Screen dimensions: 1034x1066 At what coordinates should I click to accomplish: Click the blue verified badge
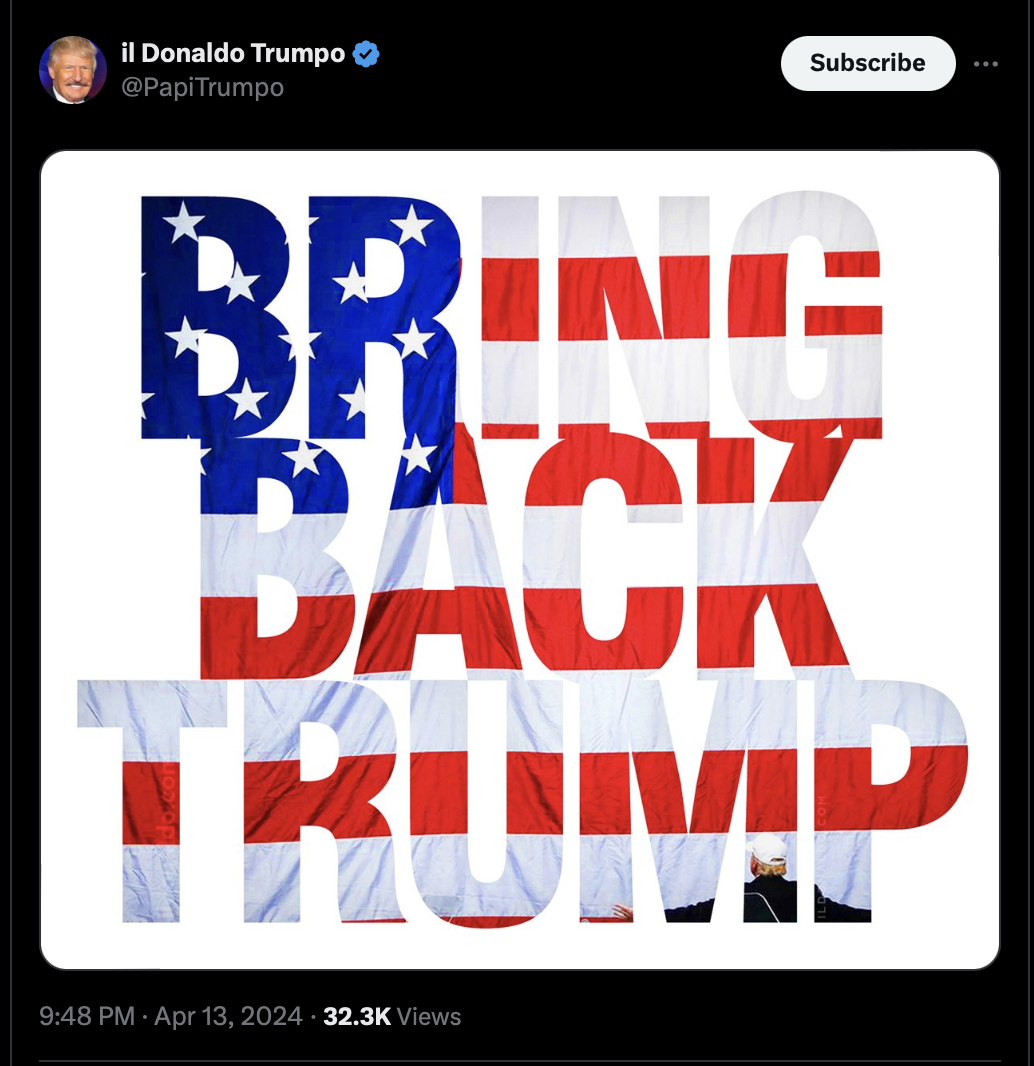tap(366, 54)
